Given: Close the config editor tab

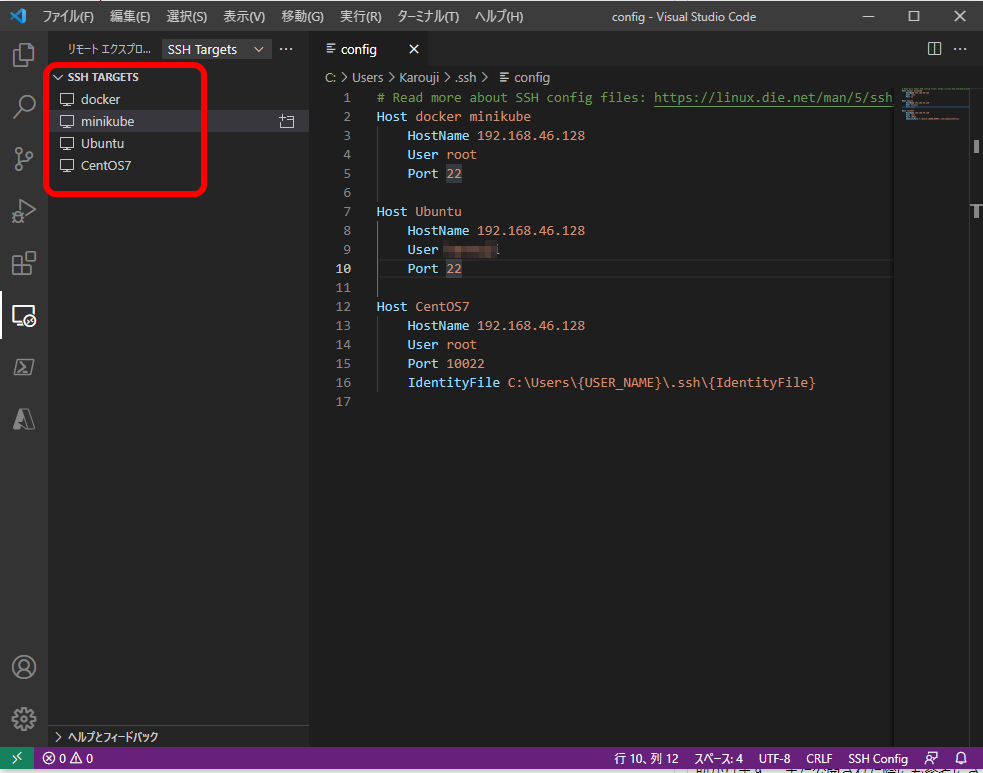Looking at the screenshot, I should pyautogui.click(x=414, y=49).
